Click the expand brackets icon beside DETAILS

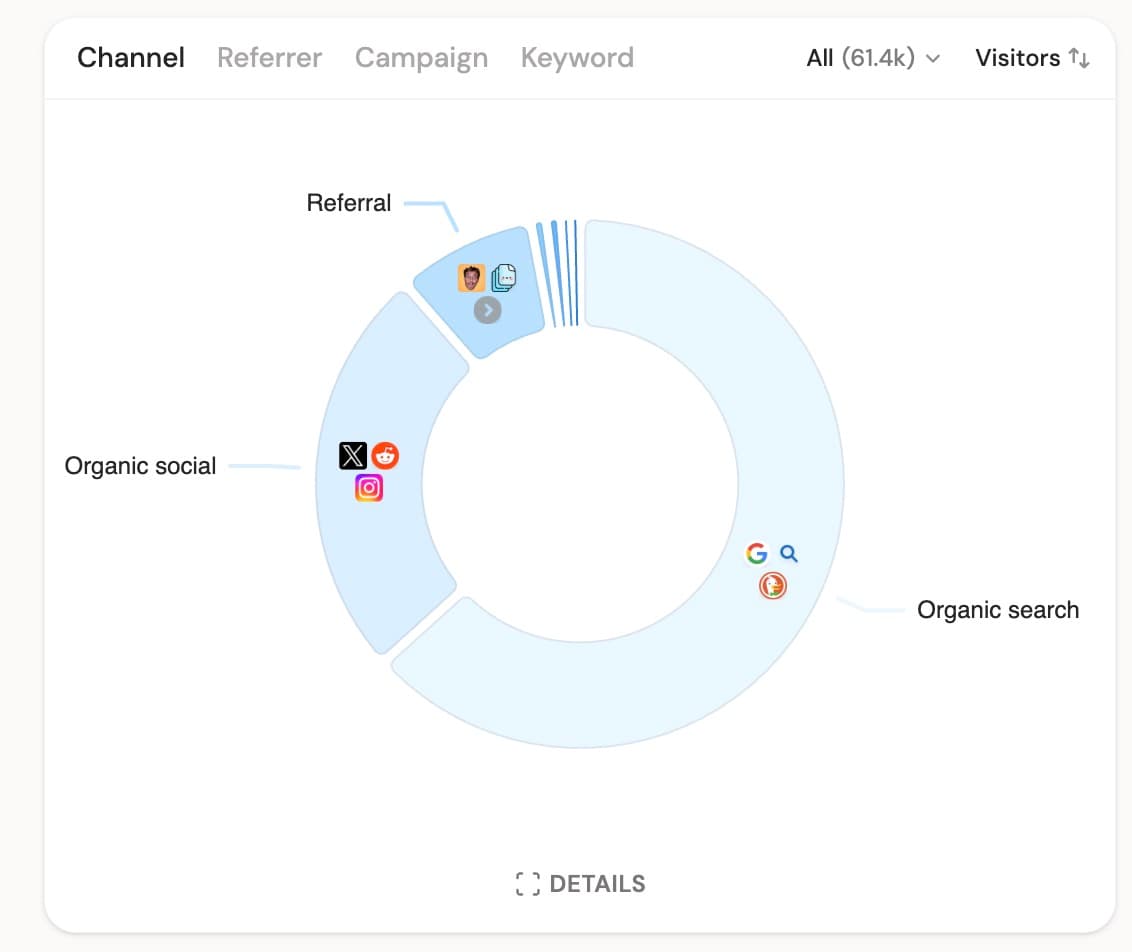528,883
